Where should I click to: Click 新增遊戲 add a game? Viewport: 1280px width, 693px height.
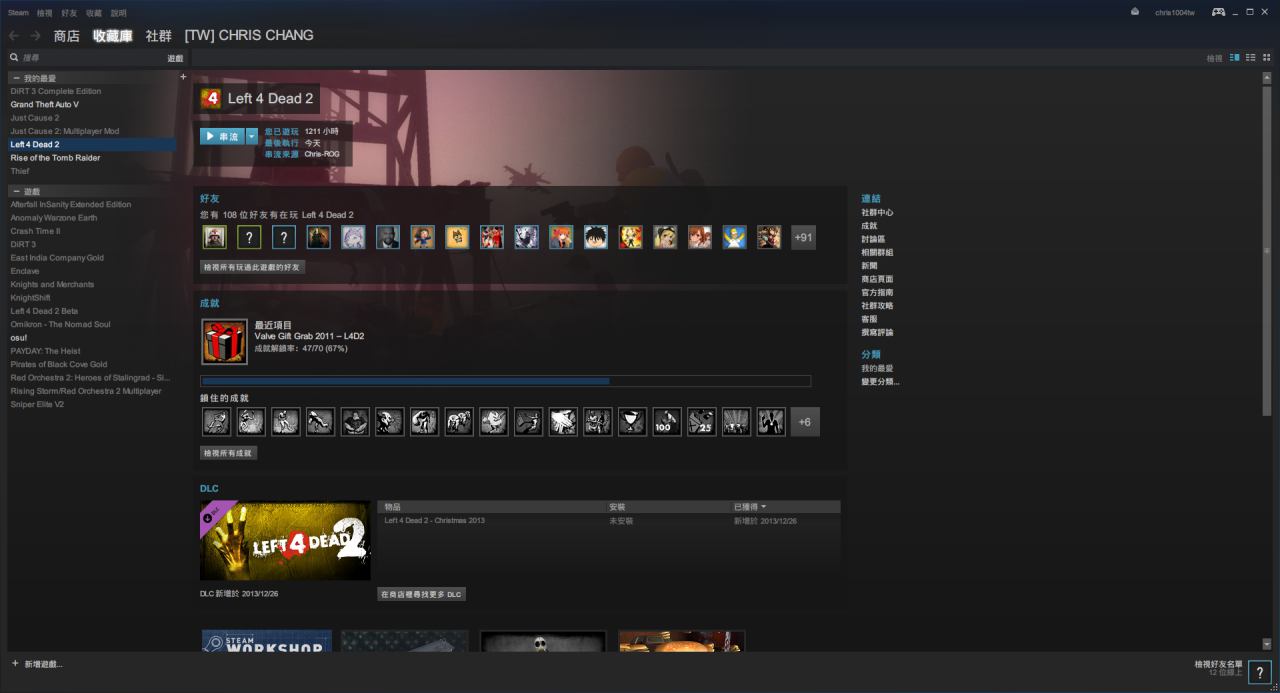point(43,664)
